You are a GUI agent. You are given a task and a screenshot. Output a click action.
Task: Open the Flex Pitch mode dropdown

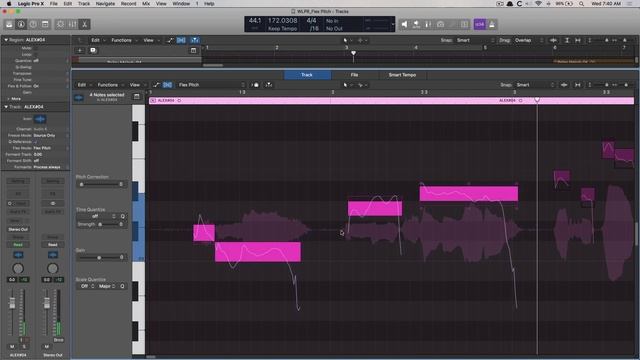pyautogui.click(x=211, y=85)
